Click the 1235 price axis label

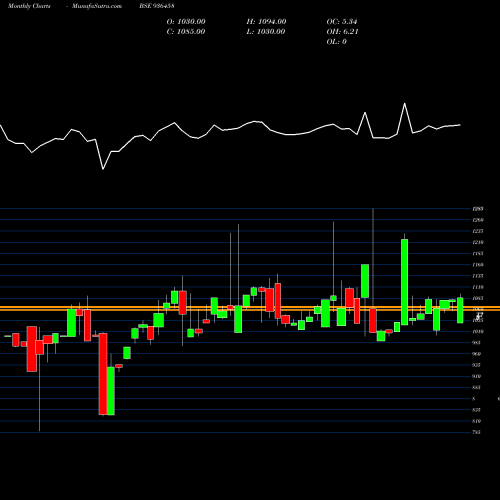[x=478, y=231]
